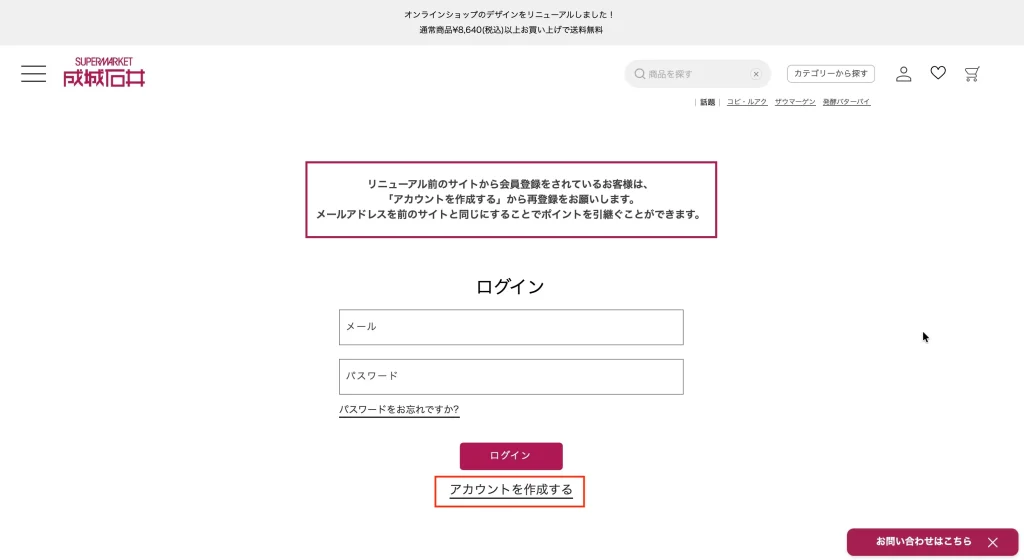Click the magnifier icon in search bar
This screenshot has width=1024, height=560.
tap(640, 74)
